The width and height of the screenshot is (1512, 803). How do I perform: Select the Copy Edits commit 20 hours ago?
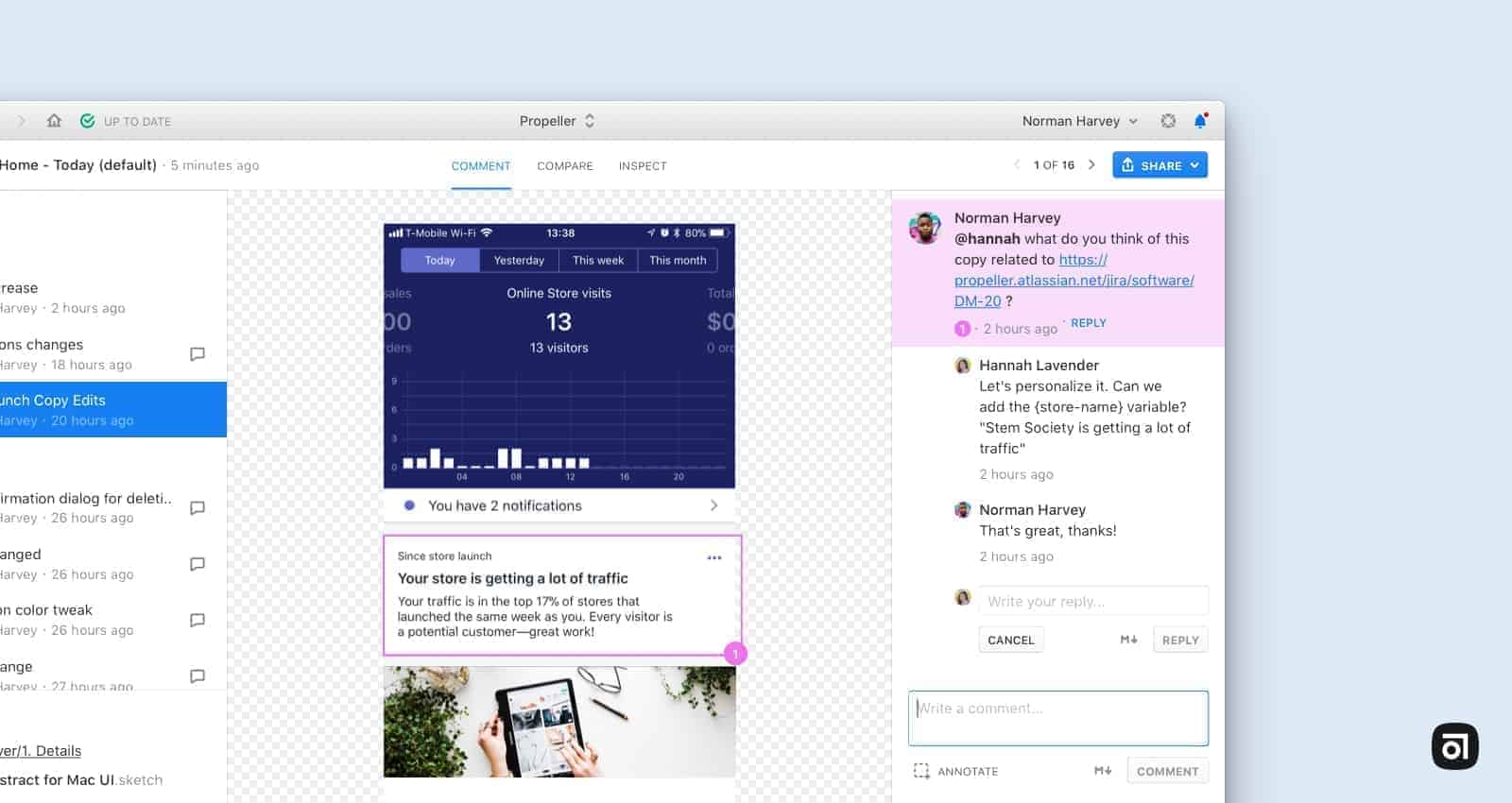click(x=113, y=409)
